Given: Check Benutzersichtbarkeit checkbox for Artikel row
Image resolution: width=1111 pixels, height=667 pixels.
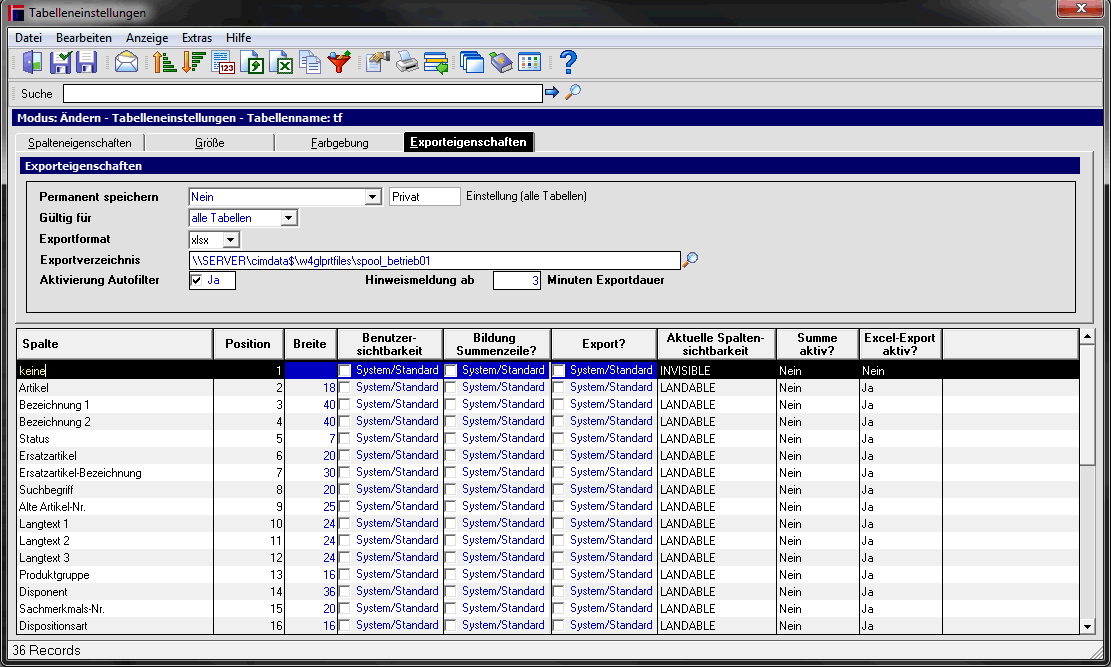Looking at the screenshot, I should click(344, 388).
